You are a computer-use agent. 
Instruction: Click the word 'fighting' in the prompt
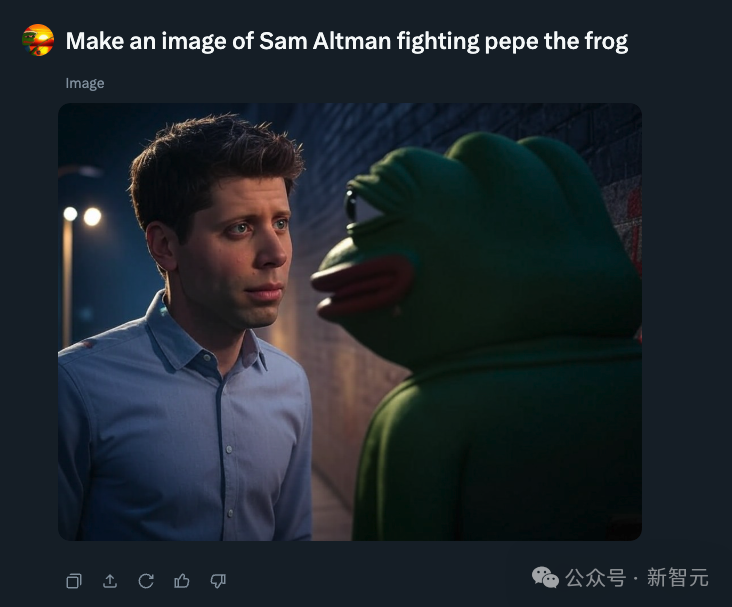(438, 42)
